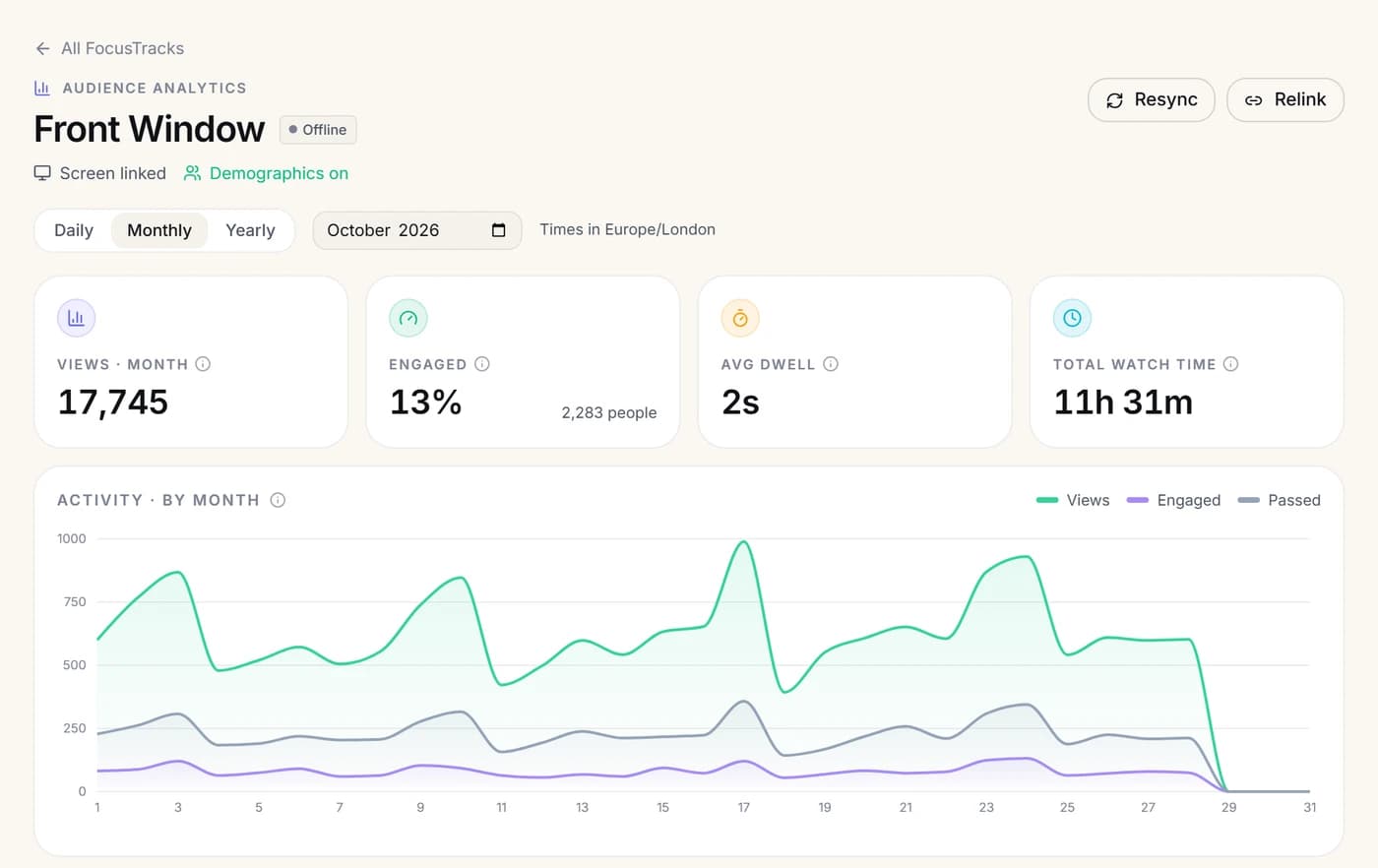
Task: Toggle the Engaged series in the legend
Action: pos(1173,500)
